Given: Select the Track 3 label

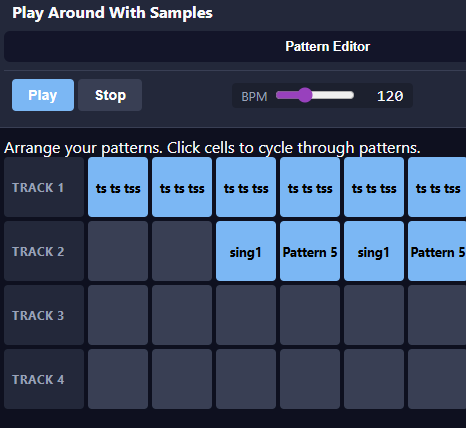Looking at the screenshot, I should [x=44, y=315].
